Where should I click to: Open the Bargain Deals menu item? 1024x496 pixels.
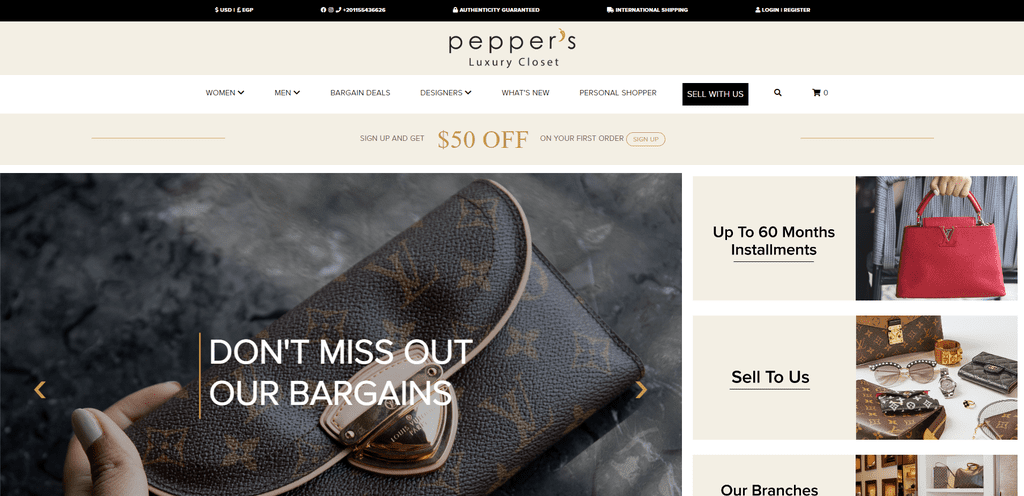click(360, 93)
